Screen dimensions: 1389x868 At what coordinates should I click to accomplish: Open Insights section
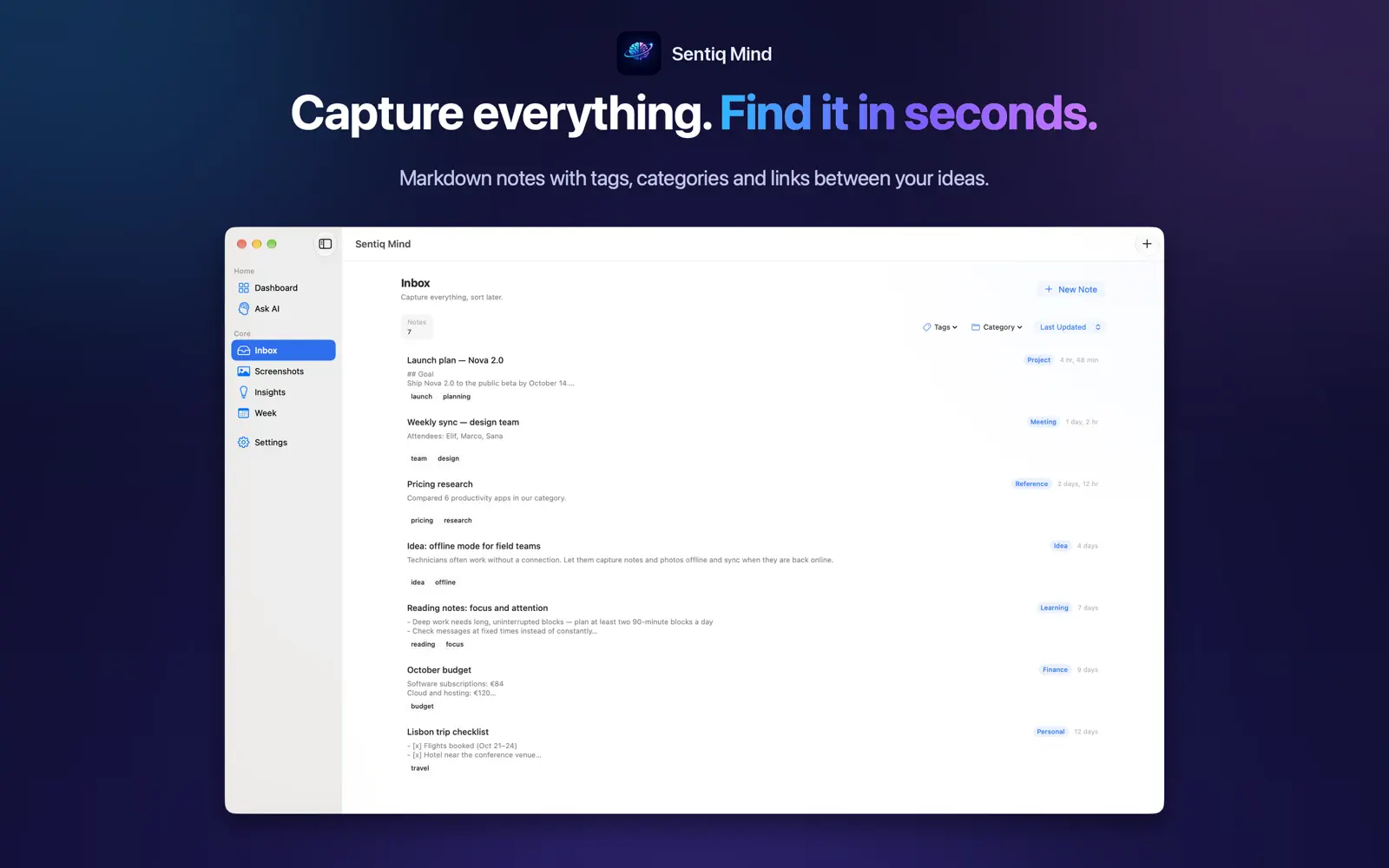click(283, 392)
